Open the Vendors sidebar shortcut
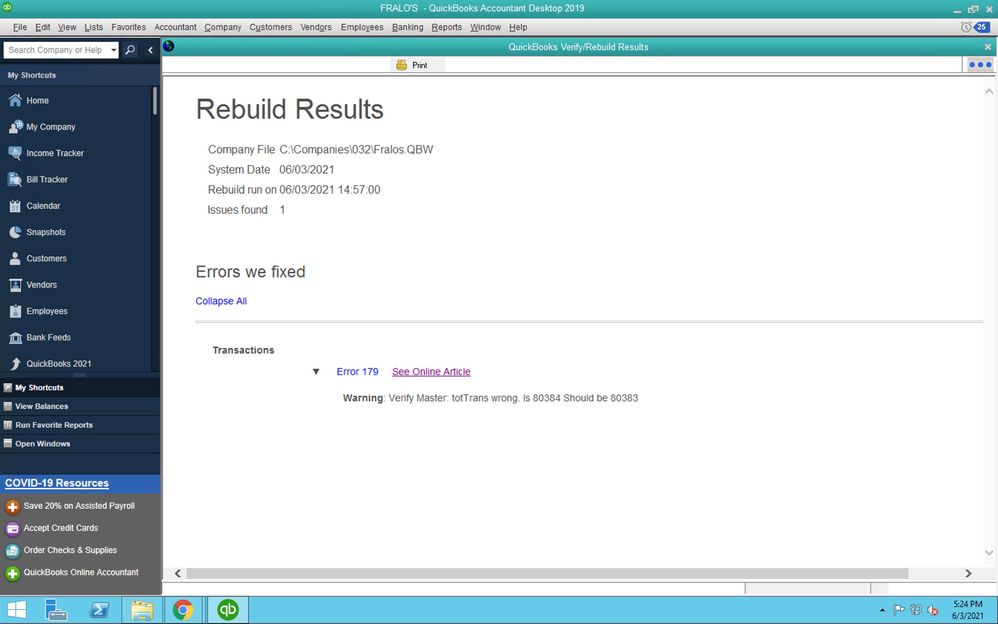The height and width of the screenshot is (624, 998). [x=33, y=285]
